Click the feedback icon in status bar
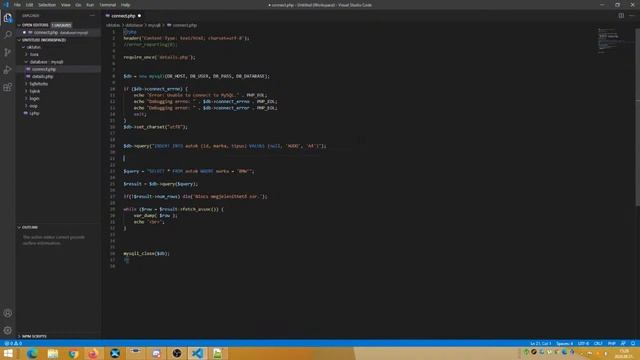The width and height of the screenshot is (640, 360). click(x=623, y=344)
